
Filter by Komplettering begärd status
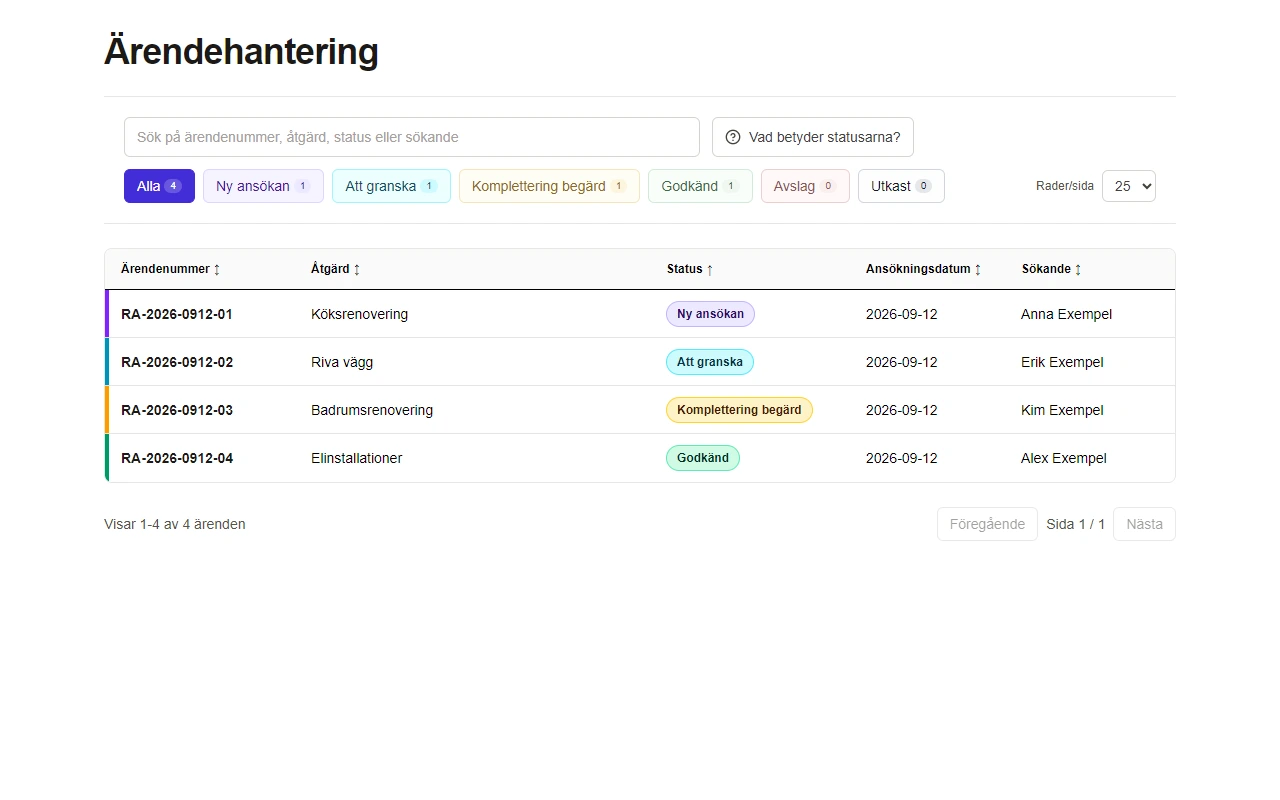click(x=549, y=186)
